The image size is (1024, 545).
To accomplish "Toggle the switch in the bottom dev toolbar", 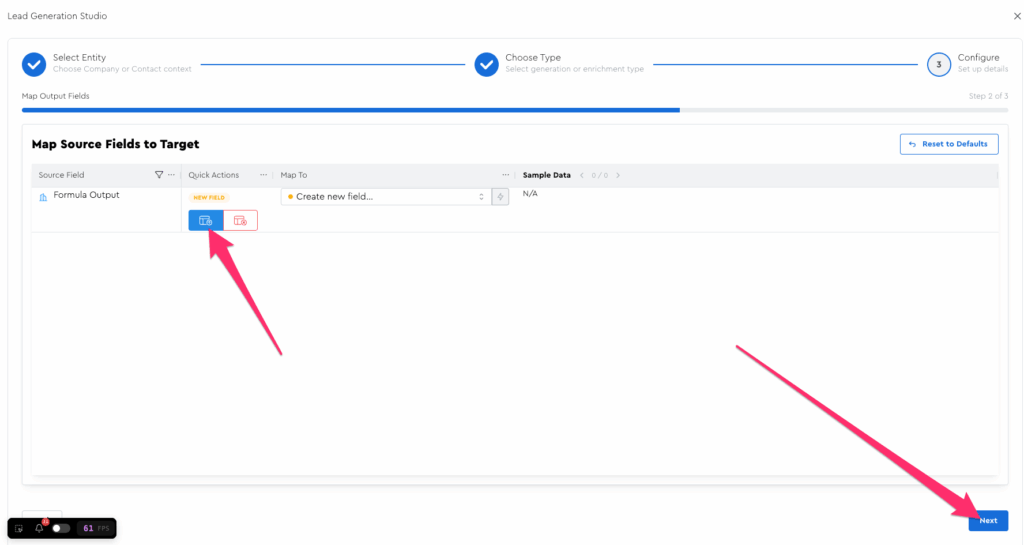I will 61,528.
